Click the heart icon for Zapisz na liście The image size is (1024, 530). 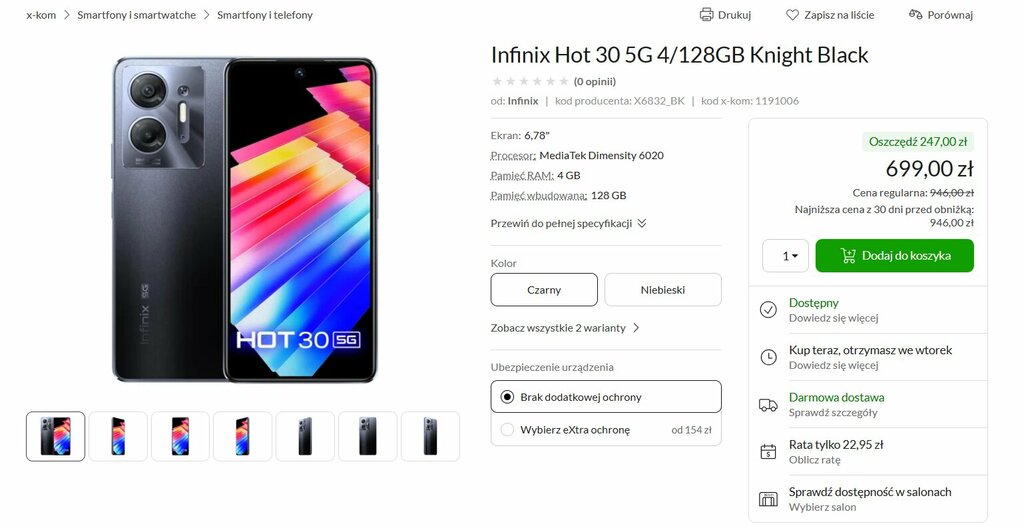pyautogui.click(x=792, y=14)
